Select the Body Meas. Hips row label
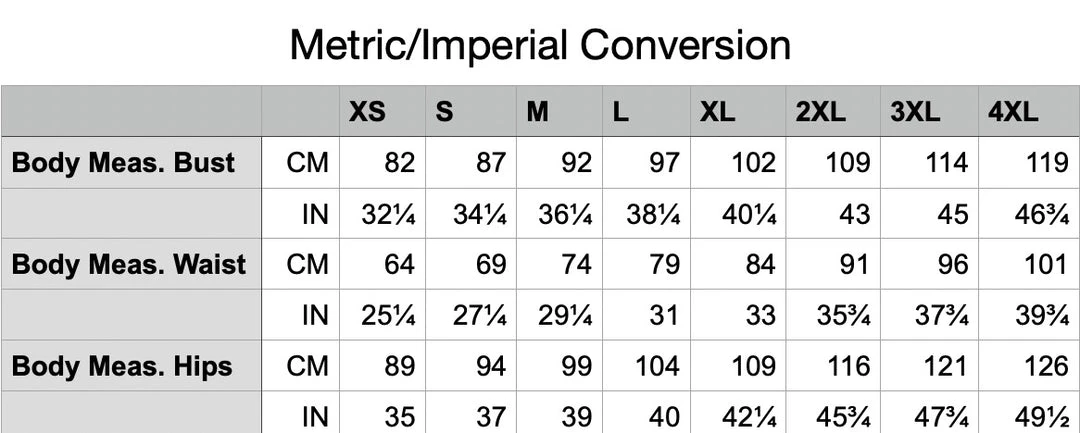The height and width of the screenshot is (433, 1080). click(x=122, y=366)
